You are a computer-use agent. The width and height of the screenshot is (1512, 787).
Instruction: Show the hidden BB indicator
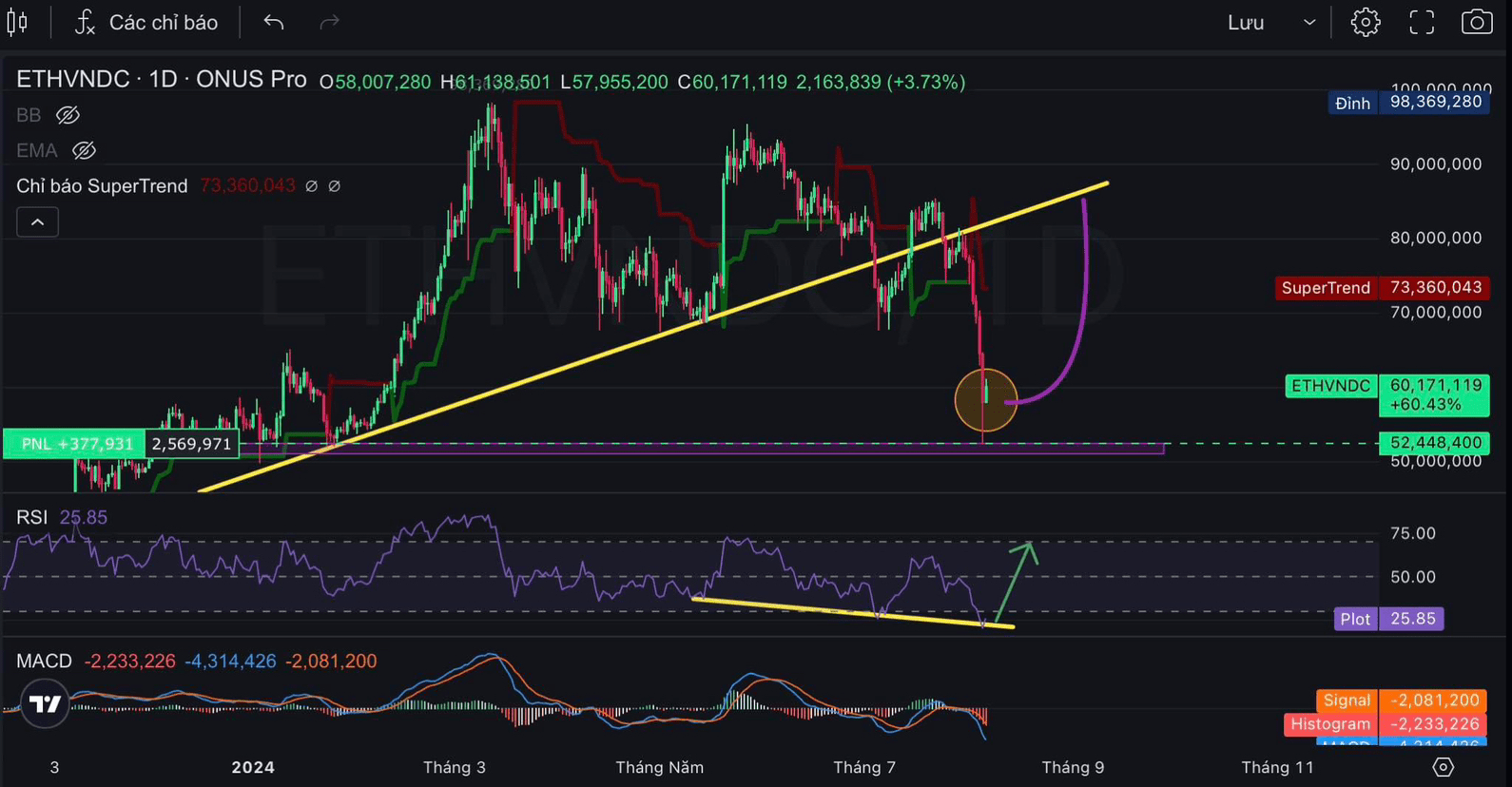click(68, 115)
